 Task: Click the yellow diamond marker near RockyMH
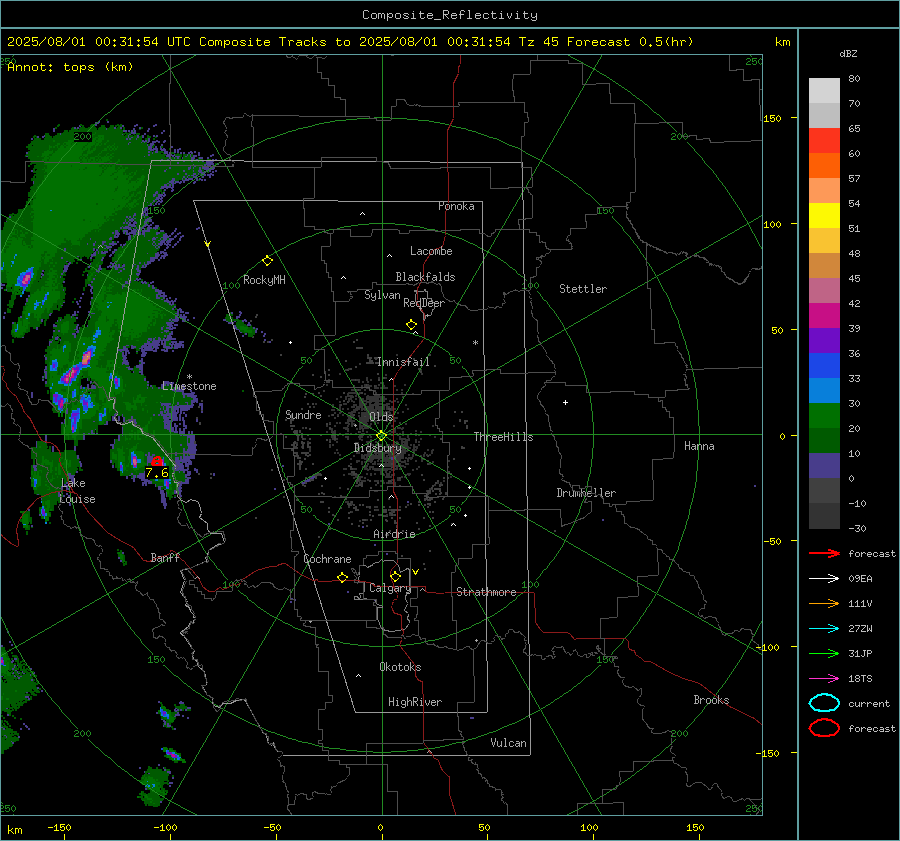267,261
